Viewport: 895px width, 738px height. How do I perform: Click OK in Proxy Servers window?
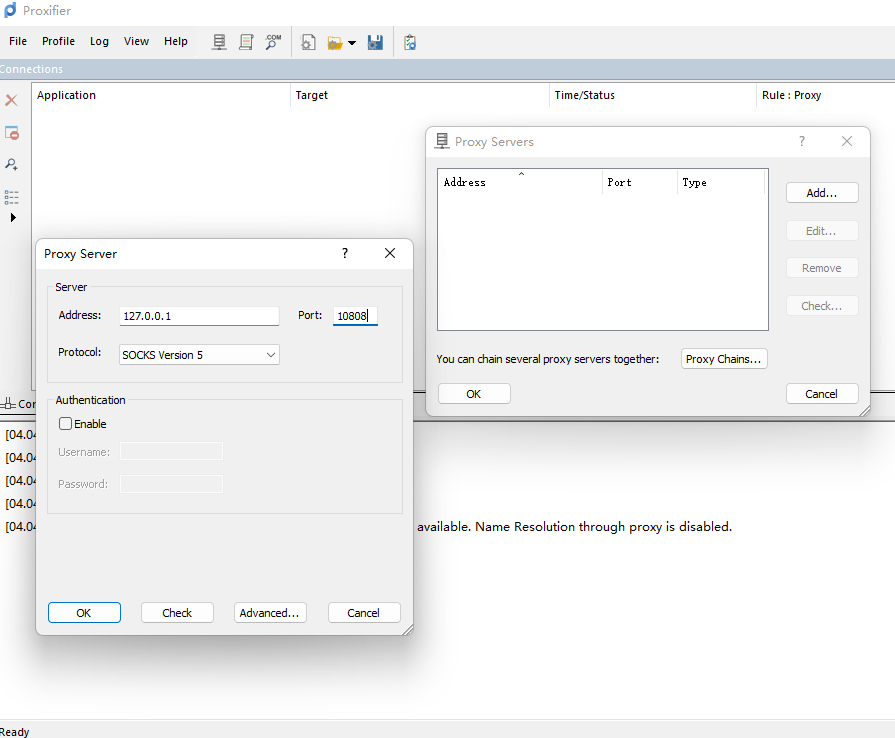[474, 394]
